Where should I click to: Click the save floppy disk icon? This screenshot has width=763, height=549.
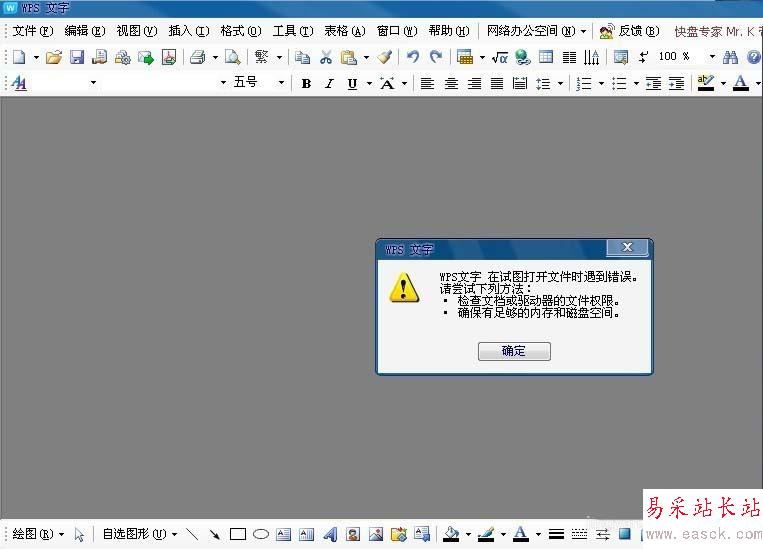(x=77, y=57)
